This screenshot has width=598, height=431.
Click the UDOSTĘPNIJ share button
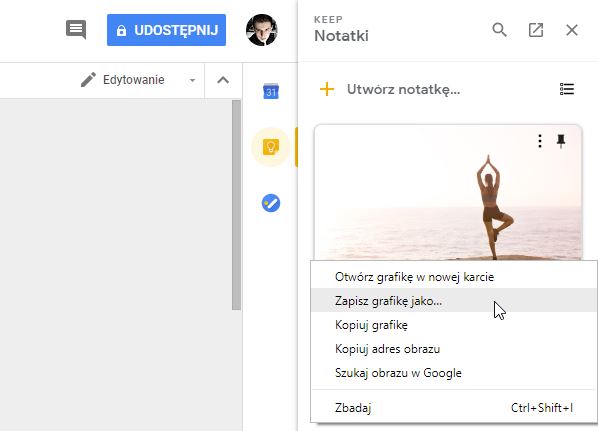click(166, 30)
